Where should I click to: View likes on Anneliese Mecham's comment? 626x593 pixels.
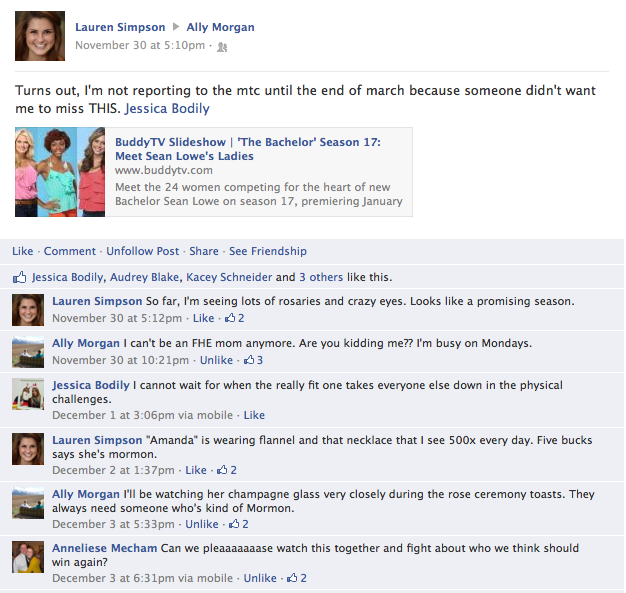297,578
